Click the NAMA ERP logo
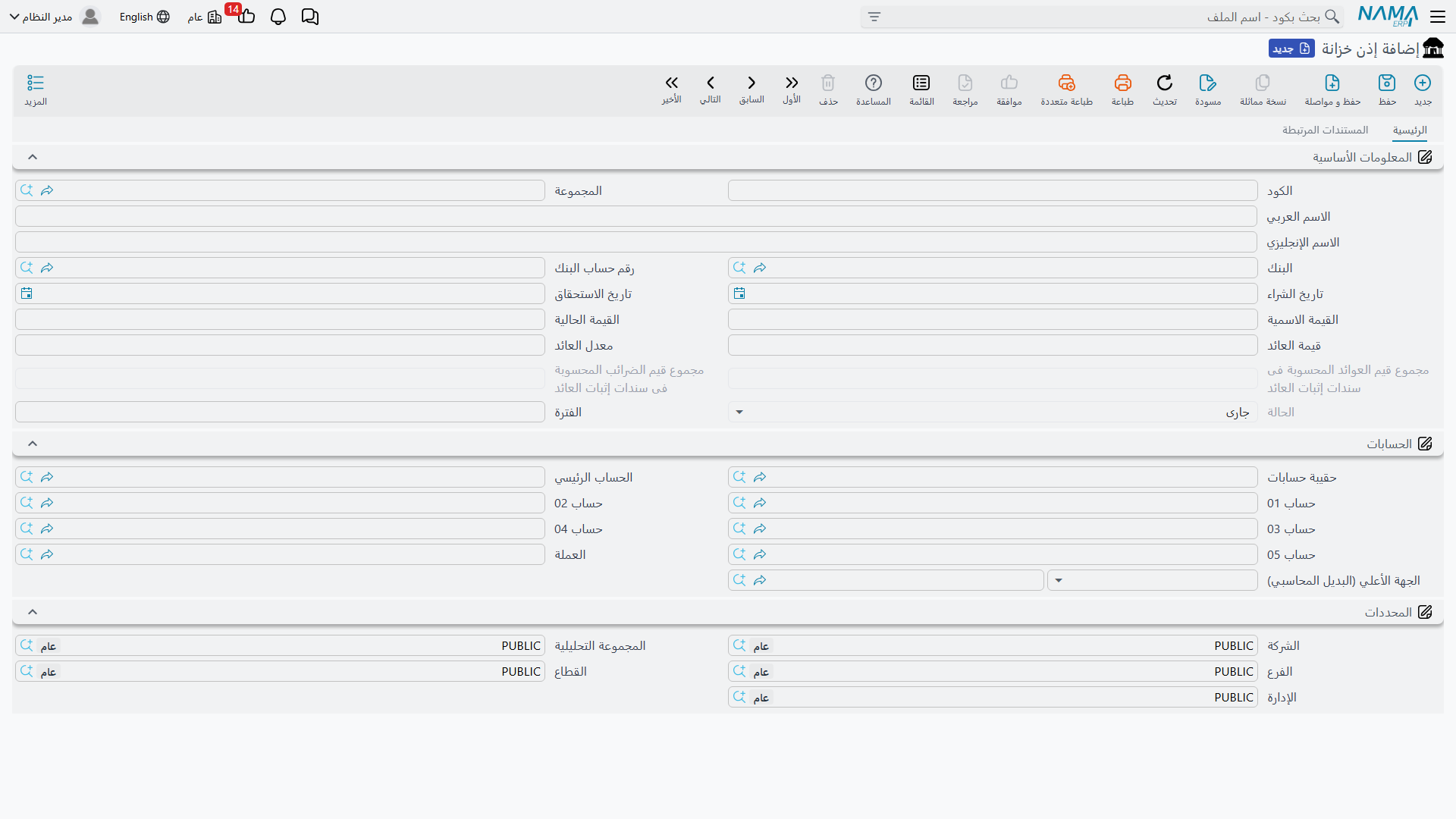Viewport: 1456px width, 819px height. tap(1388, 16)
